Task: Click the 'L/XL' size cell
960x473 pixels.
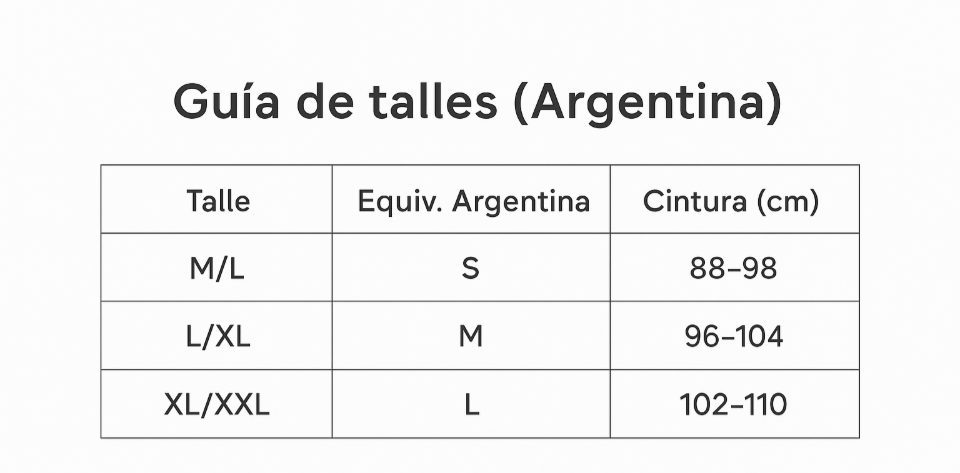Action: coord(218,336)
